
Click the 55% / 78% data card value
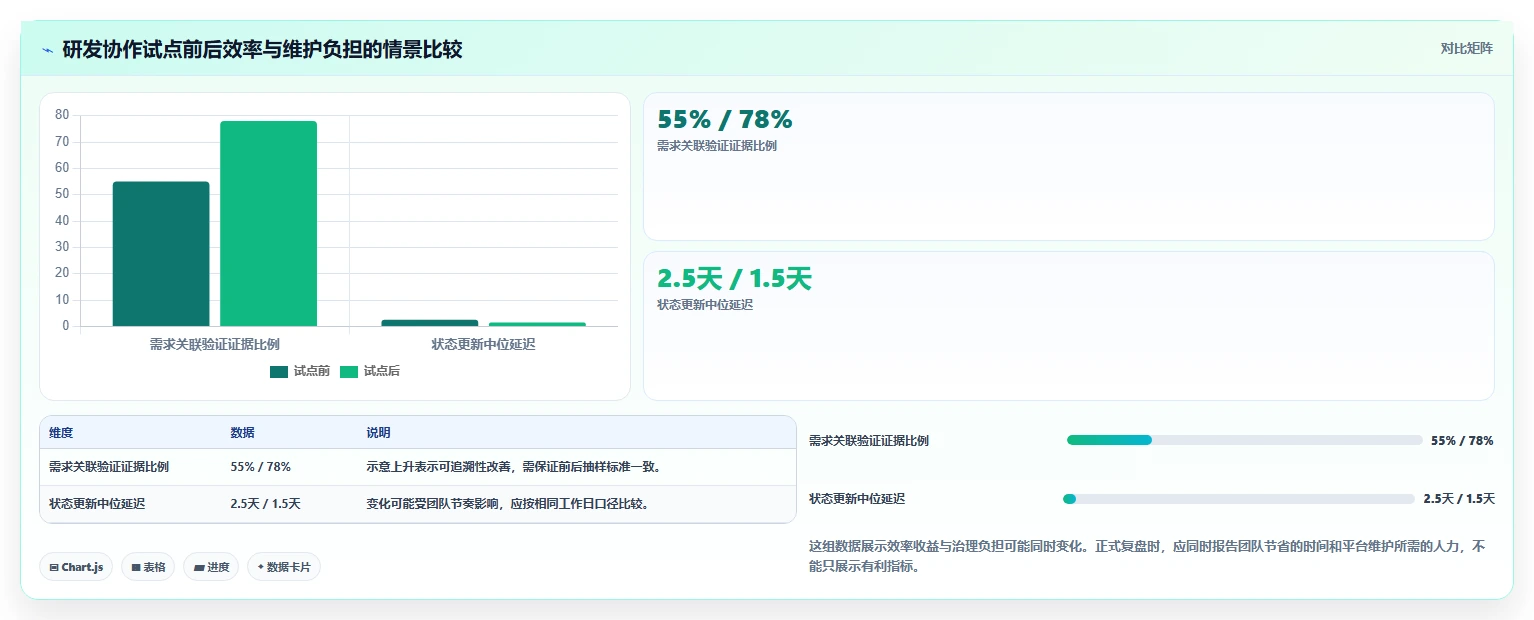725,120
